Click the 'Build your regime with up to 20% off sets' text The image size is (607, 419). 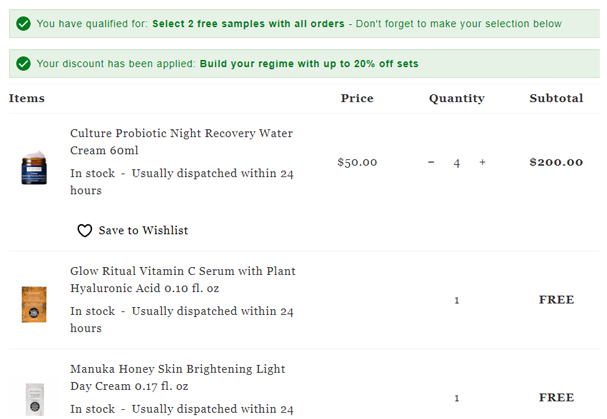point(309,64)
